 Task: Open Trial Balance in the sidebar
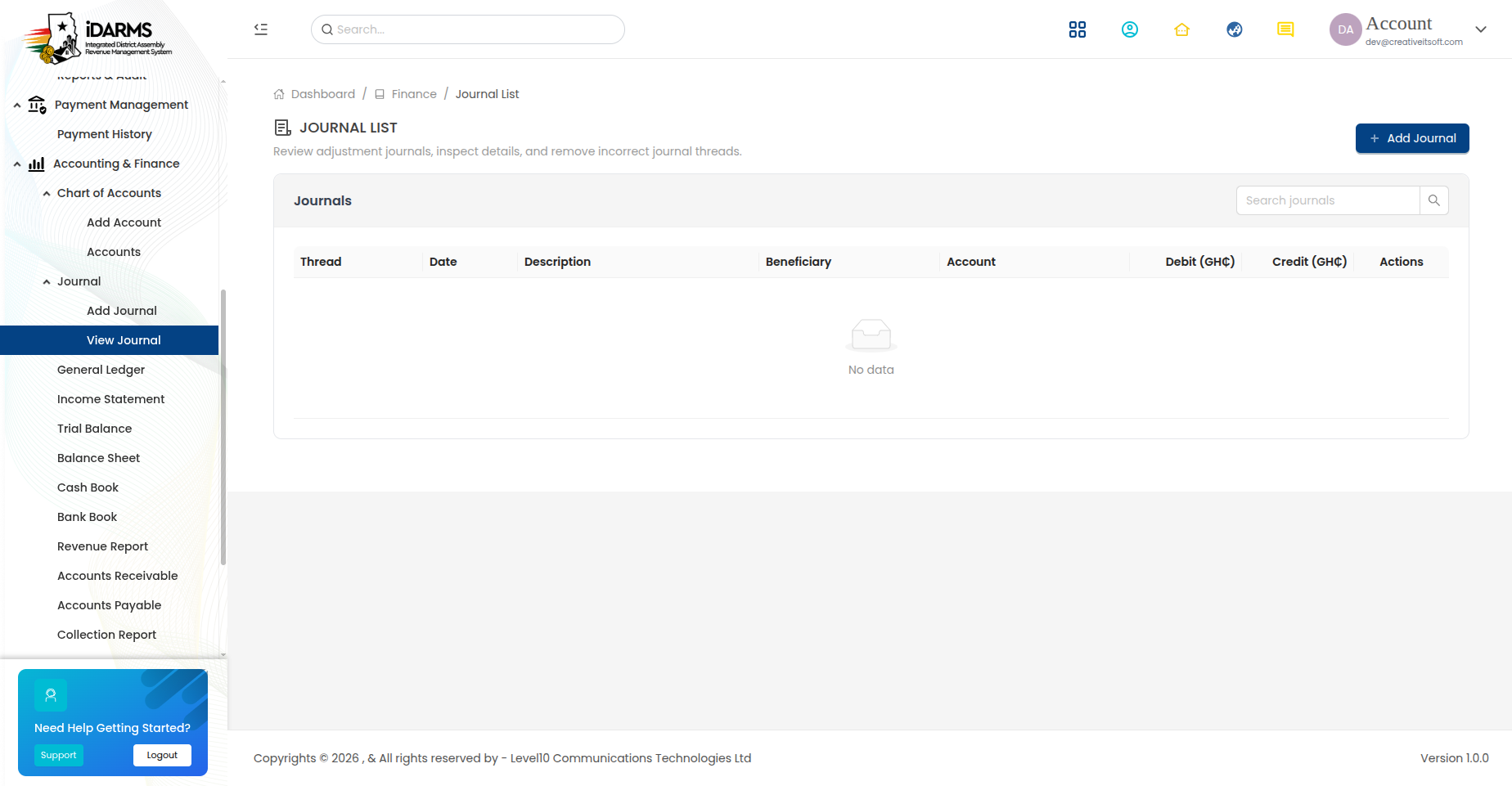click(94, 429)
